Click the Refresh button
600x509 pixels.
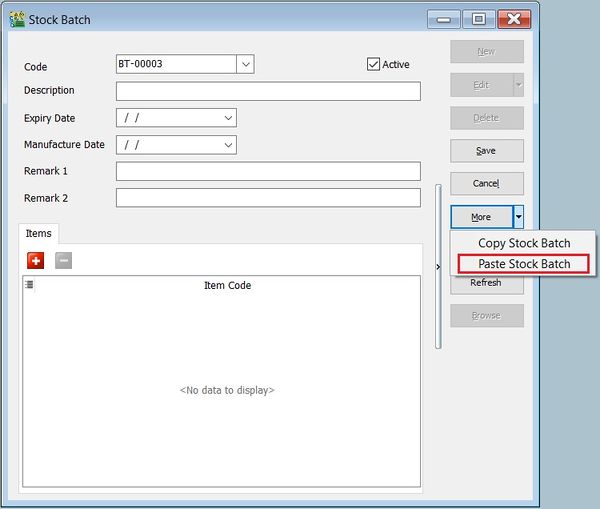click(486, 283)
